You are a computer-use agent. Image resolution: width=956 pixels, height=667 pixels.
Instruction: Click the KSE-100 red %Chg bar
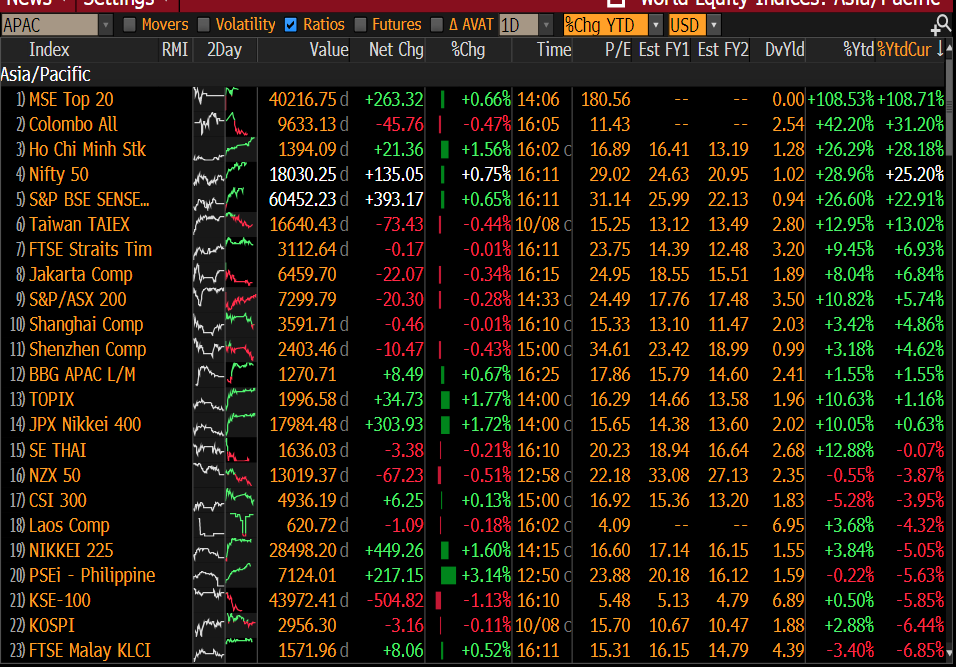coord(438,601)
